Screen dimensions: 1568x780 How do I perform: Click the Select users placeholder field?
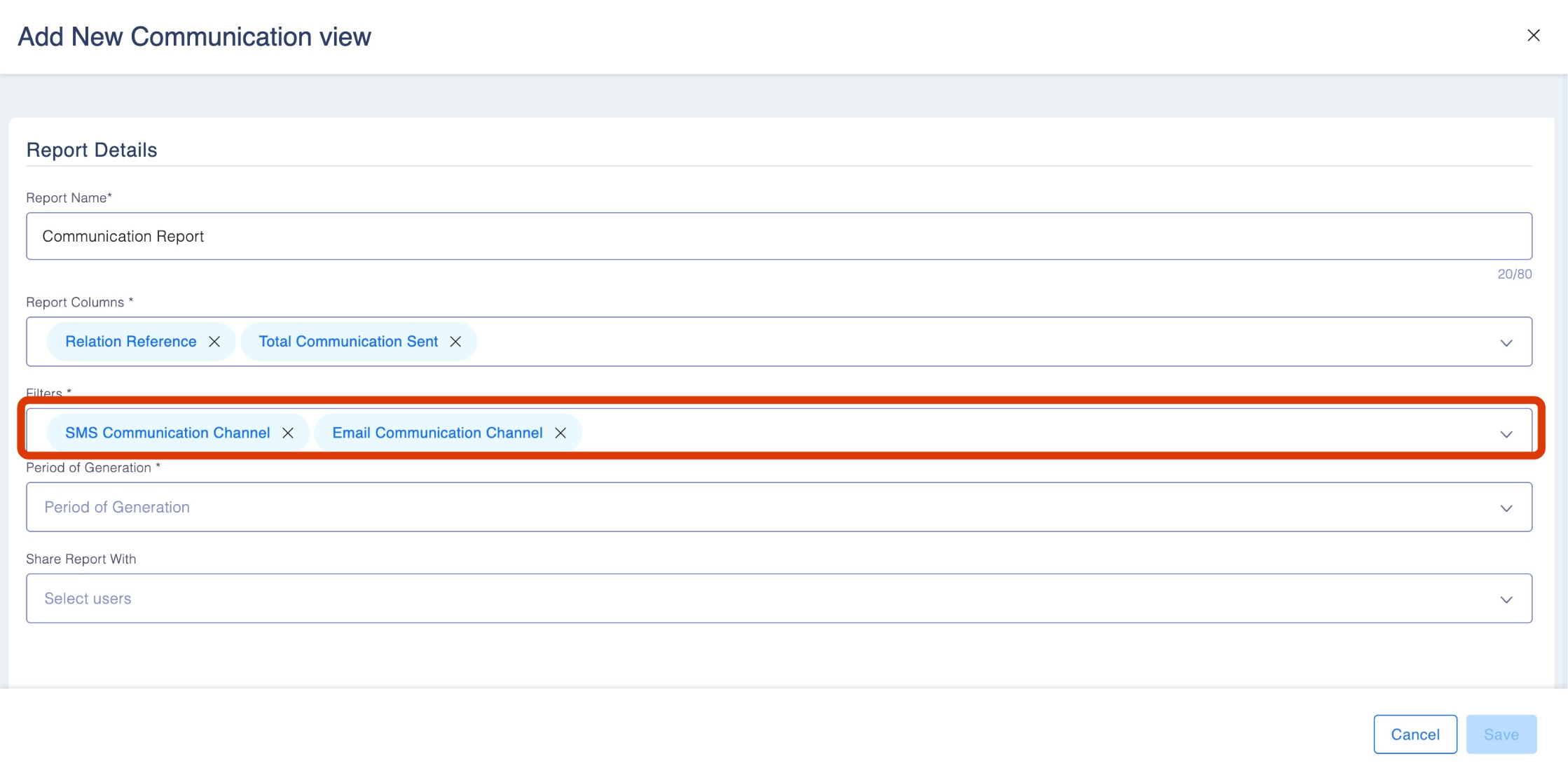(88, 599)
